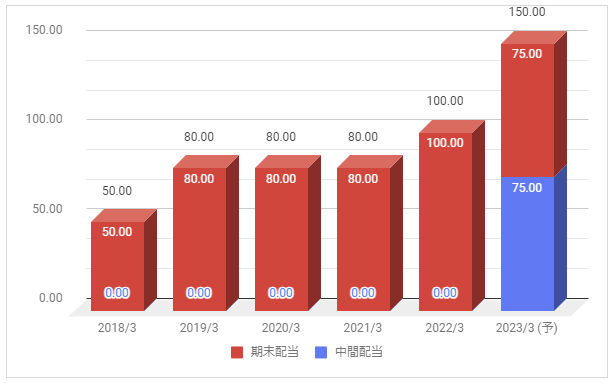The image size is (613, 383).
Task: Click the 150.00 y-axis tick label
Action: (x=44, y=30)
